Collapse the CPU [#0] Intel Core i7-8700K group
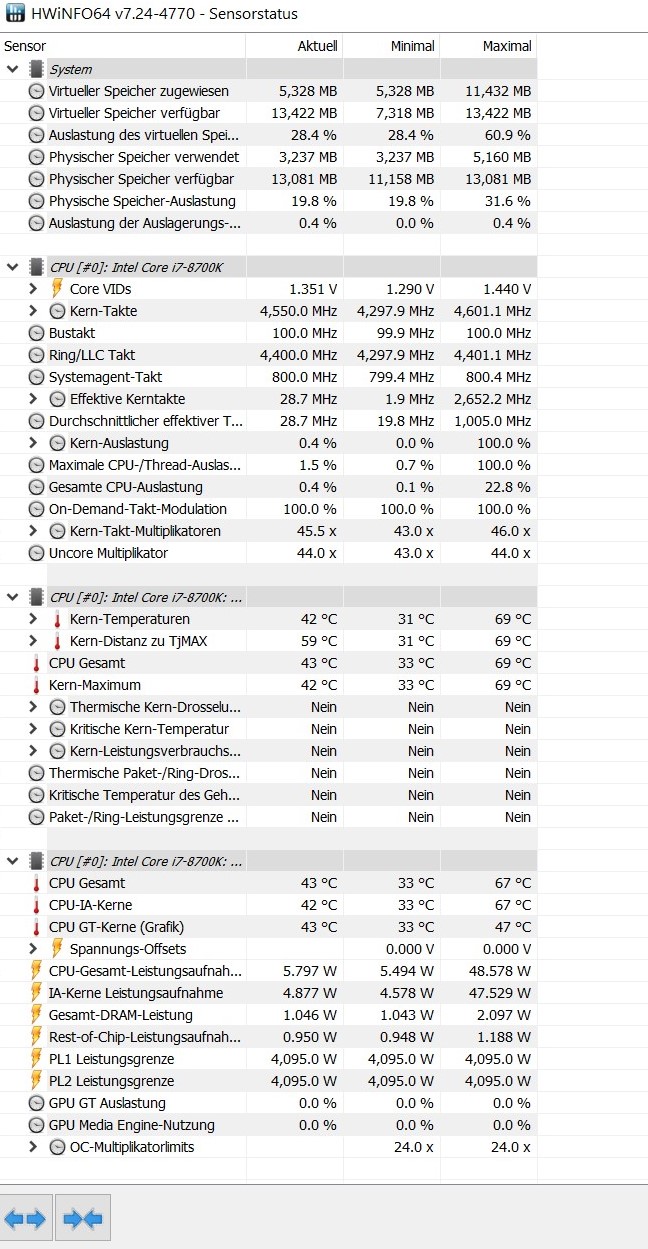The width and height of the screenshot is (648, 1249). coord(12,267)
